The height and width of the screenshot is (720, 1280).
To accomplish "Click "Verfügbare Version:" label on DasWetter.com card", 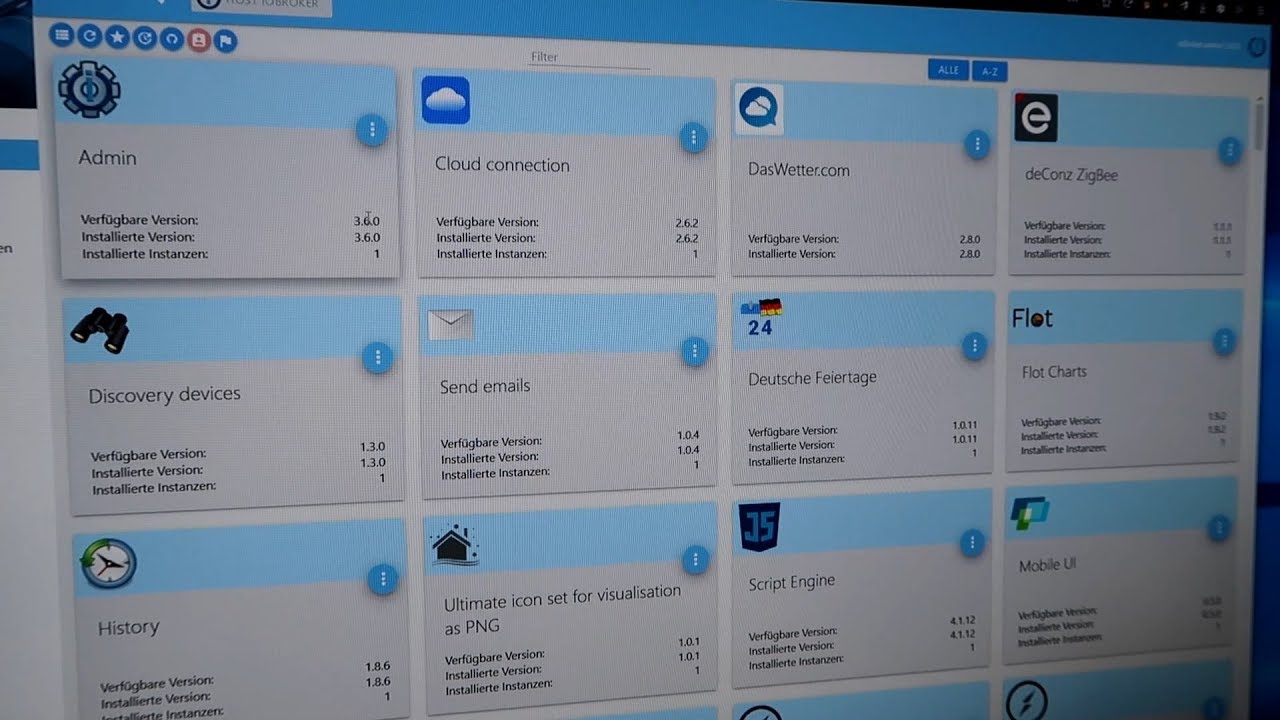I will coord(793,239).
